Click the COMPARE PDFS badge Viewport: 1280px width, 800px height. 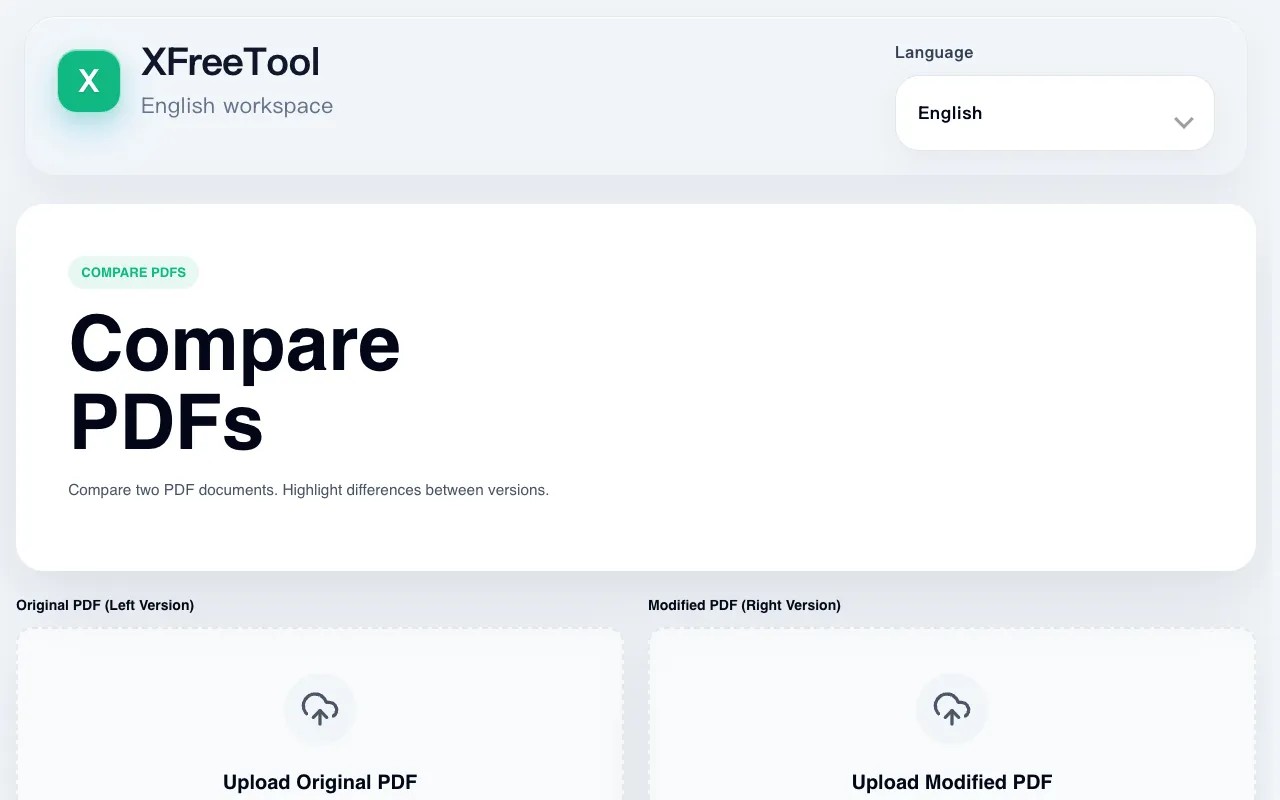[x=133, y=272]
